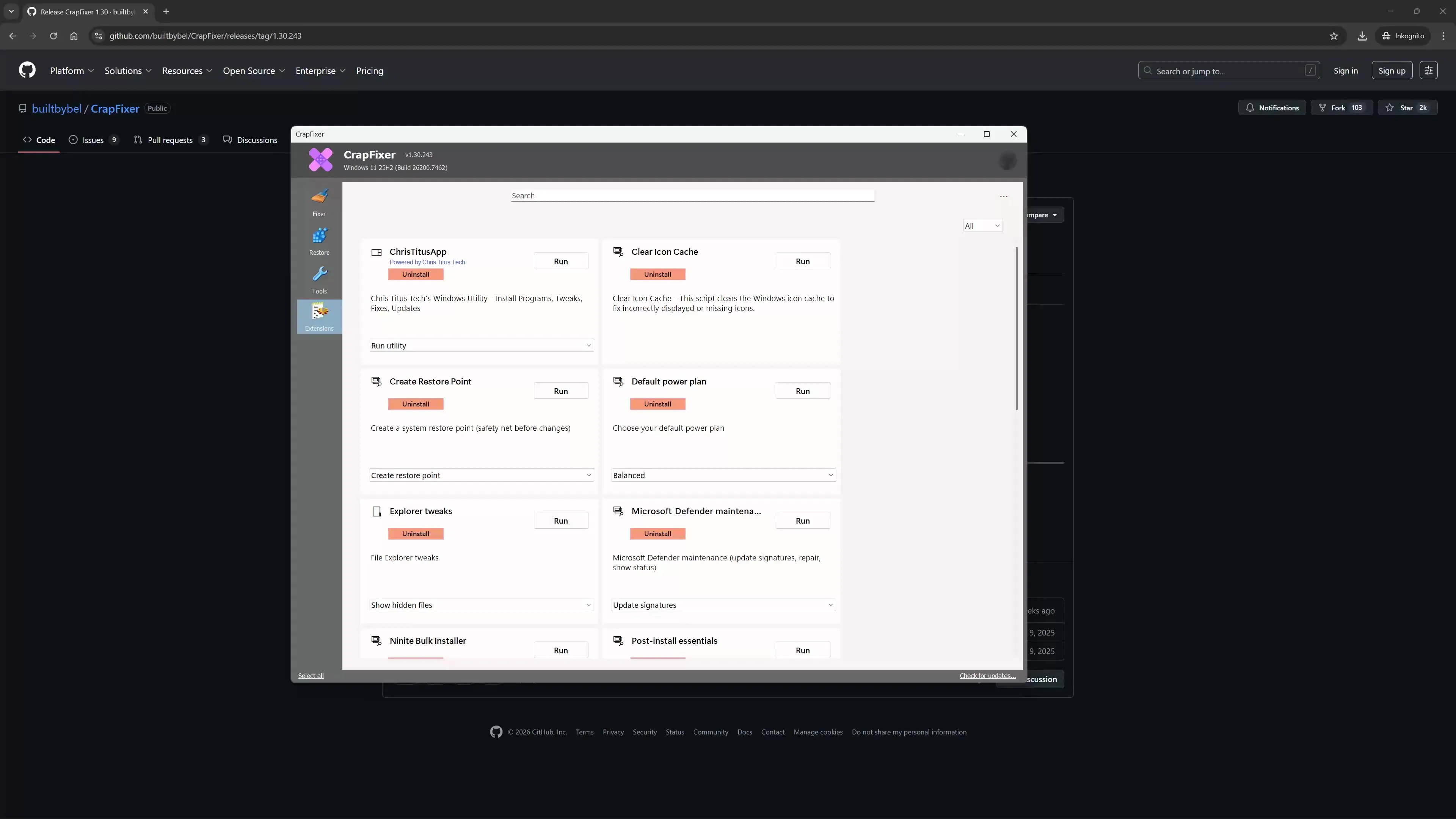Image resolution: width=1456 pixels, height=819 pixels.
Task: Open the Tools wrench icon
Action: tap(319, 279)
